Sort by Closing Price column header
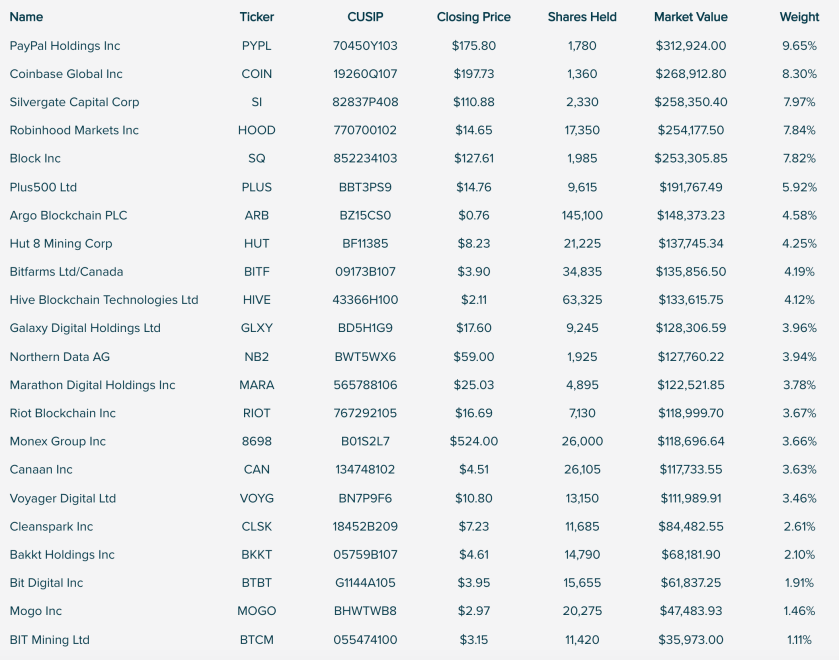Screen dimensions: 839x660 pos(474,17)
